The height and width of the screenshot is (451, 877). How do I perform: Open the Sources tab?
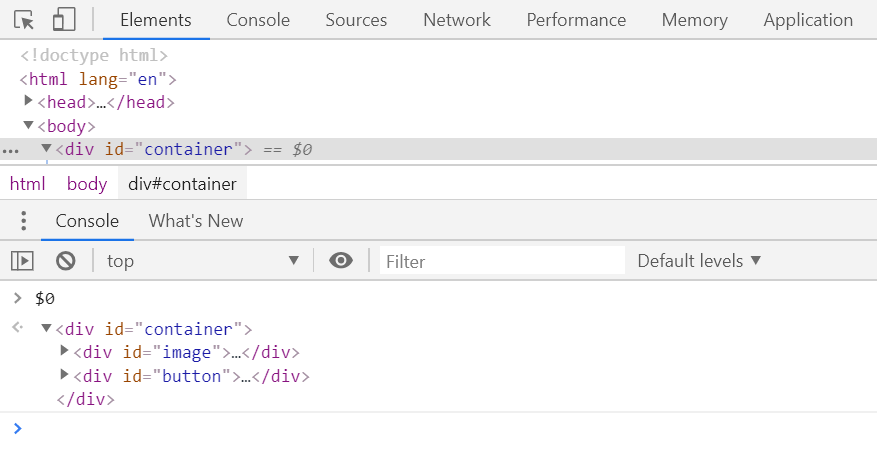356,20
